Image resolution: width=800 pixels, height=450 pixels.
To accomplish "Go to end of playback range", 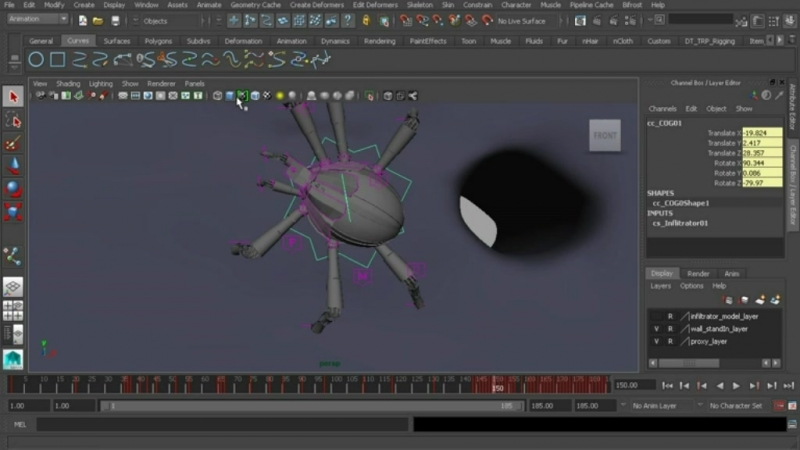I will pos(789,386).
